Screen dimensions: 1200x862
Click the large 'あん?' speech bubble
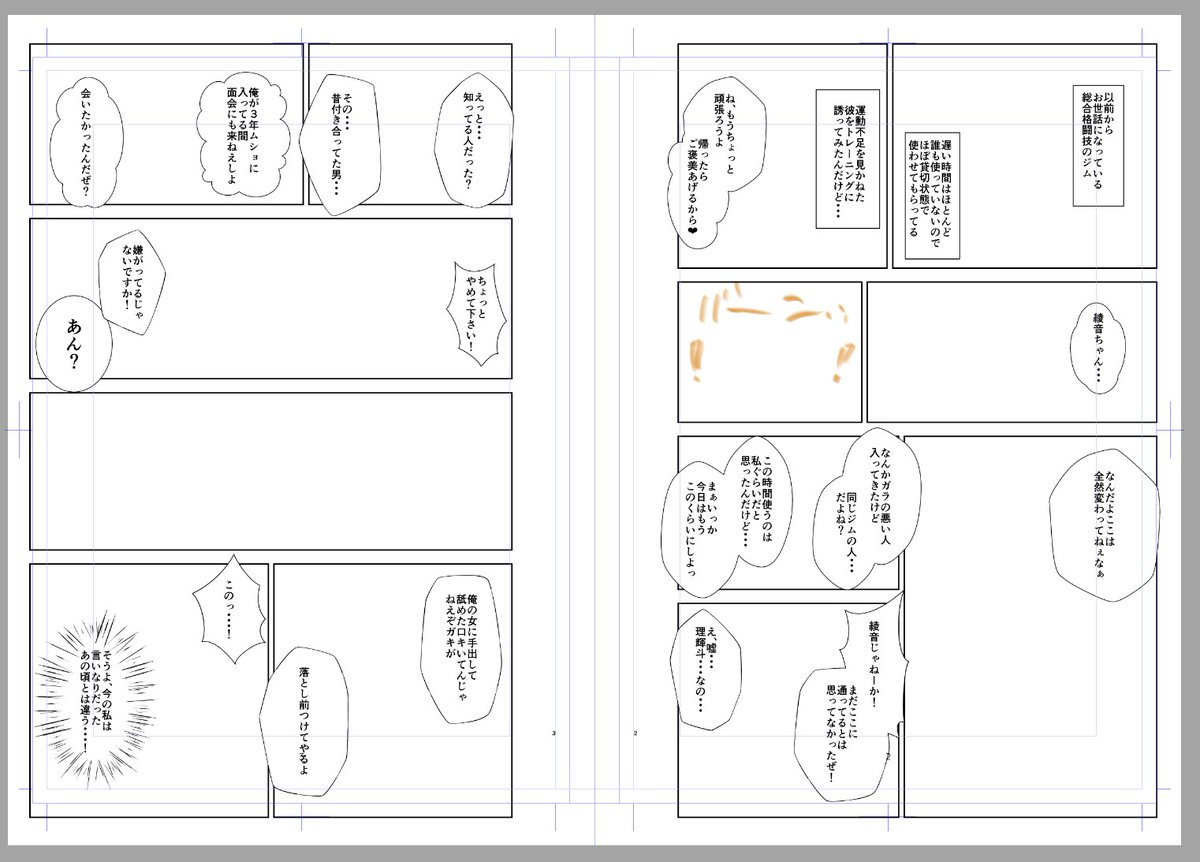pos(73,344)
